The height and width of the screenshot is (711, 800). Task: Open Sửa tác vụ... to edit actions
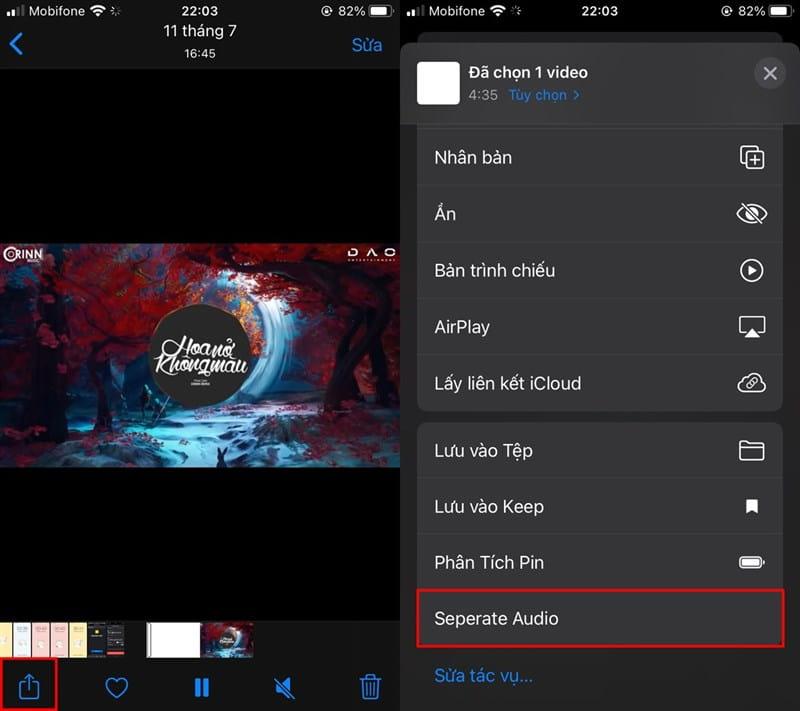tap(483, 675)
